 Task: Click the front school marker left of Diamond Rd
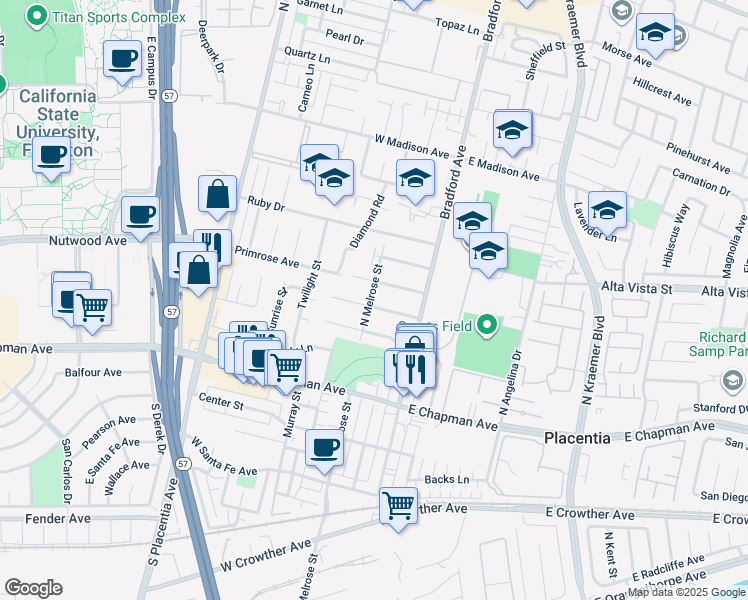(x=334, y=181)
